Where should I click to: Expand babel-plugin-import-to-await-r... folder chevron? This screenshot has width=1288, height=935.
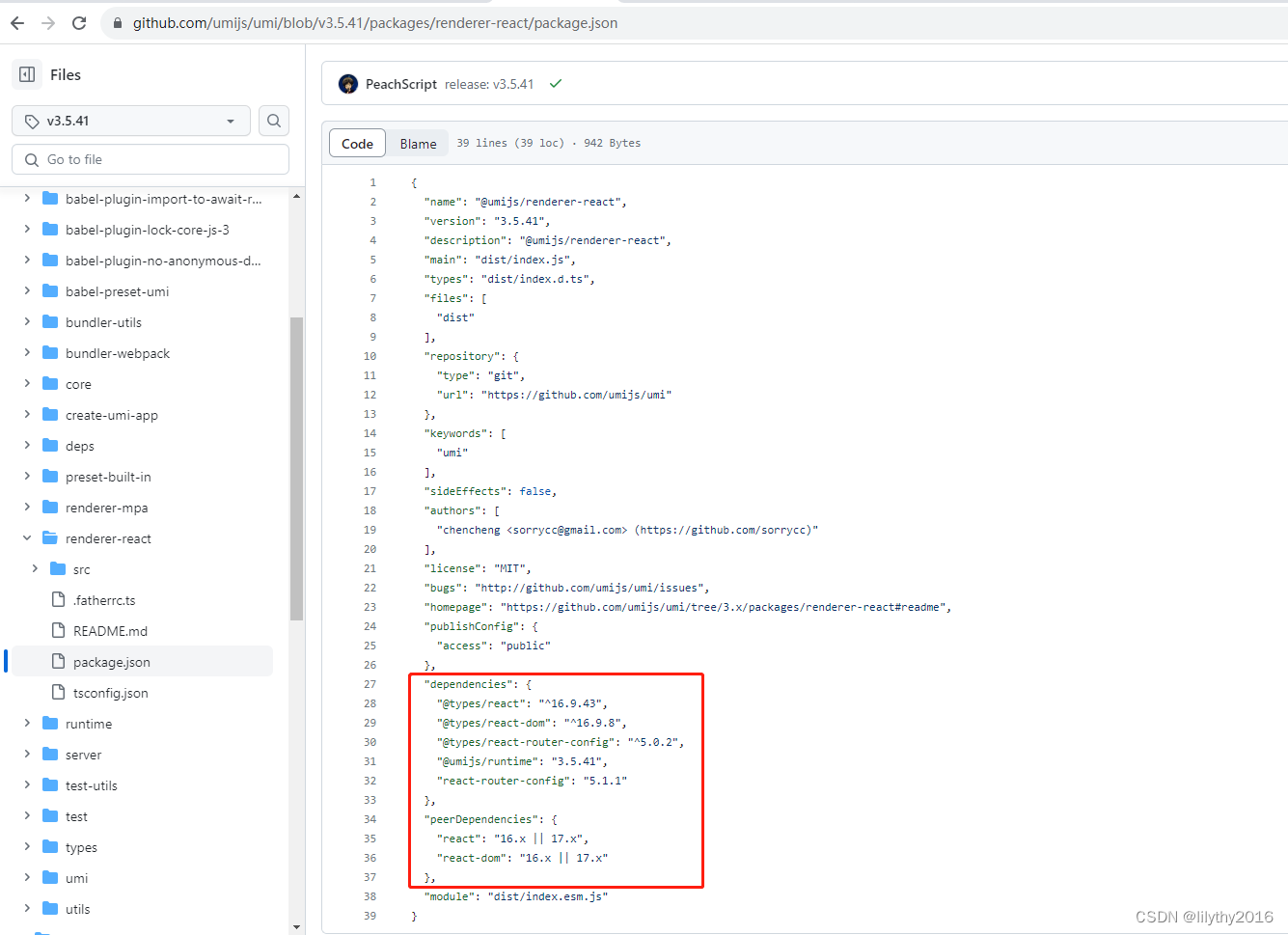pos(27,199)
